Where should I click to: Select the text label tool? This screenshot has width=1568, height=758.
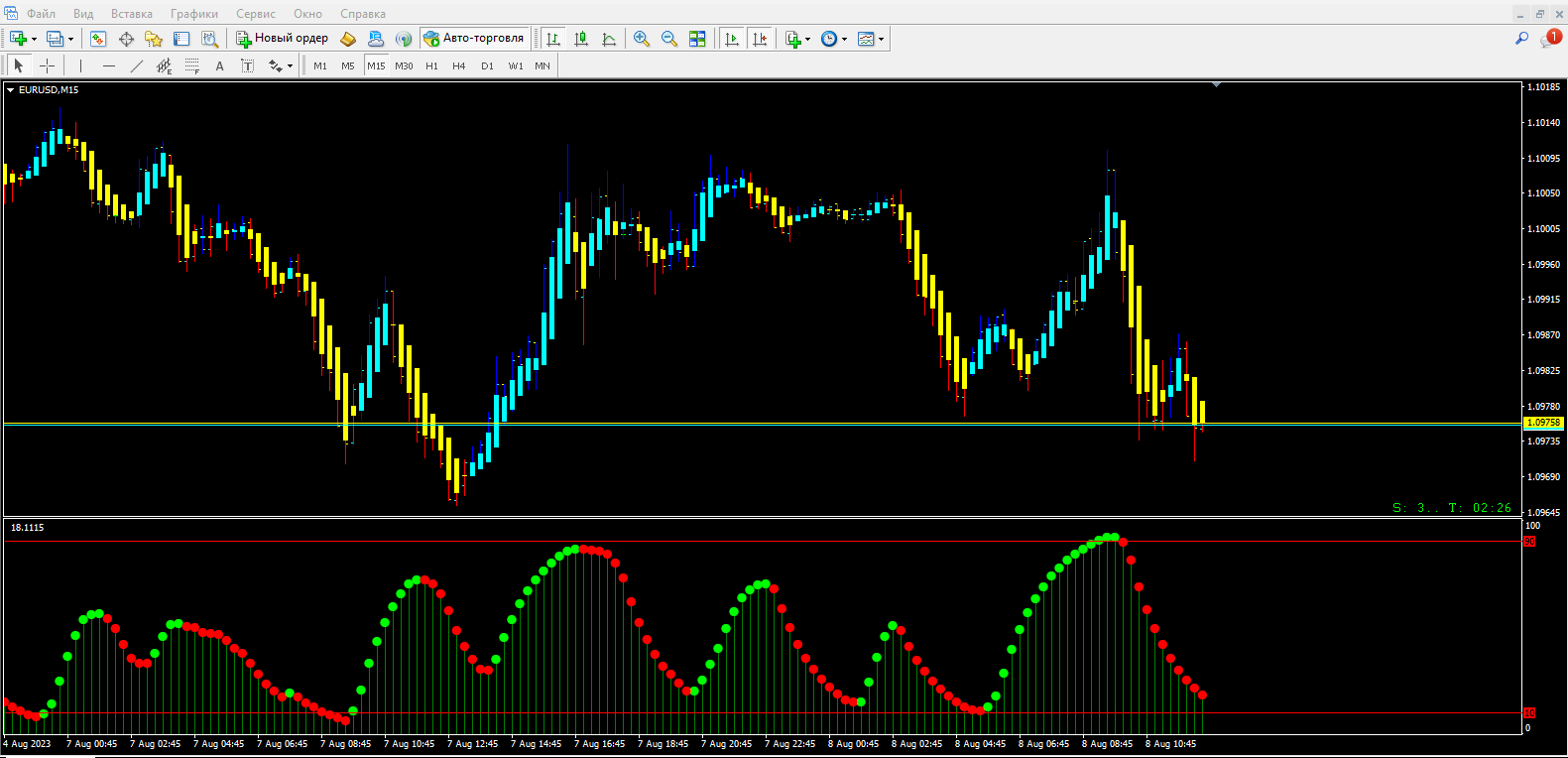point(219,65)
